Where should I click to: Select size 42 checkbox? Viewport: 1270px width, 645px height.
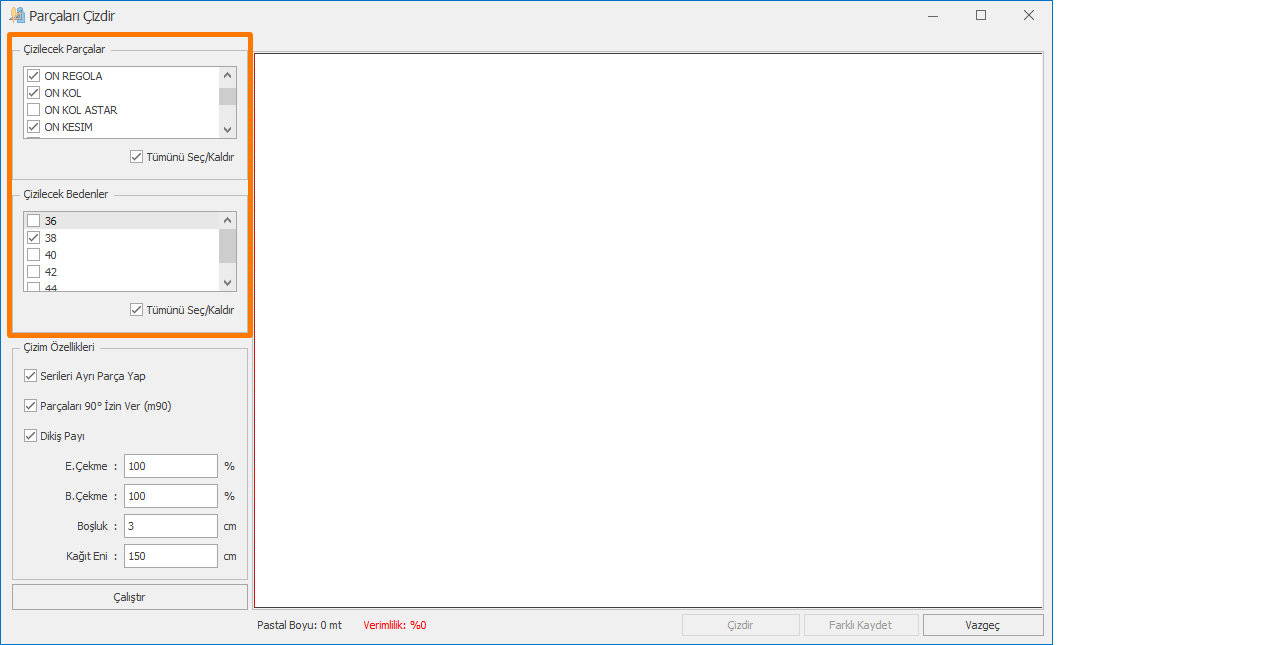(33, 272)
